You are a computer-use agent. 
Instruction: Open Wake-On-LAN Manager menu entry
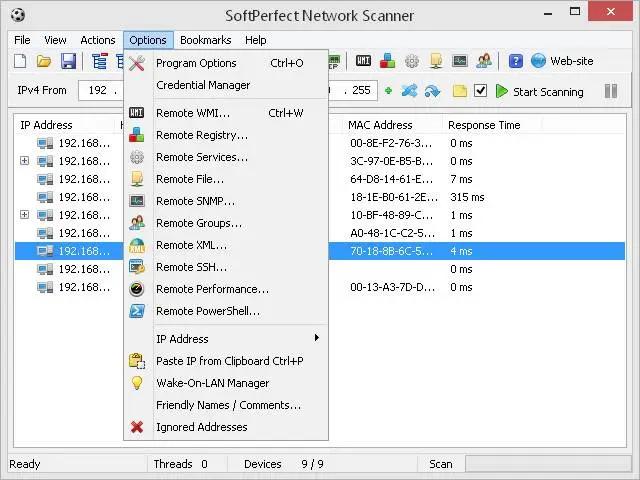226,383
